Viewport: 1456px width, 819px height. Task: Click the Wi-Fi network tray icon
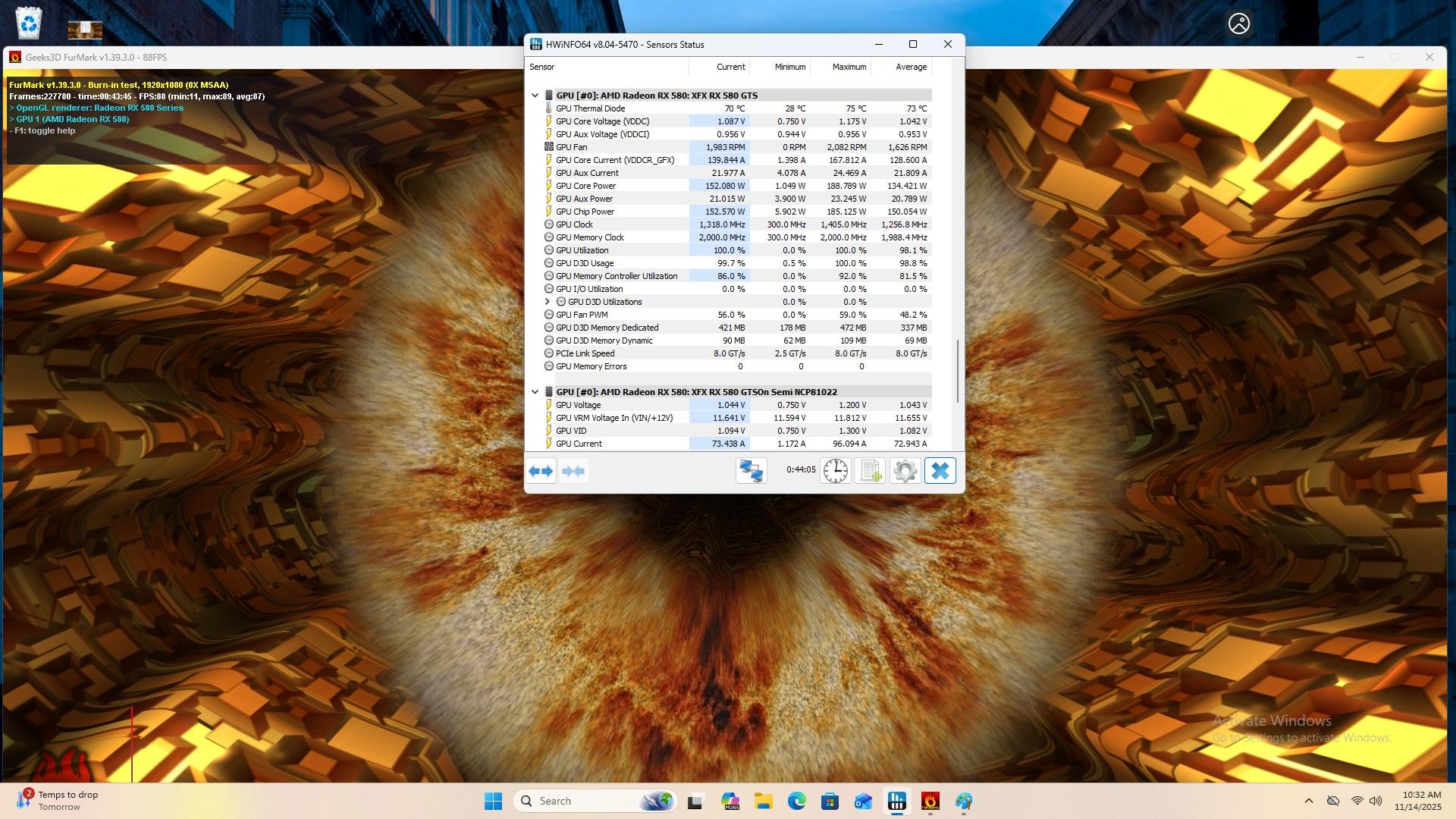[1357, 801]
